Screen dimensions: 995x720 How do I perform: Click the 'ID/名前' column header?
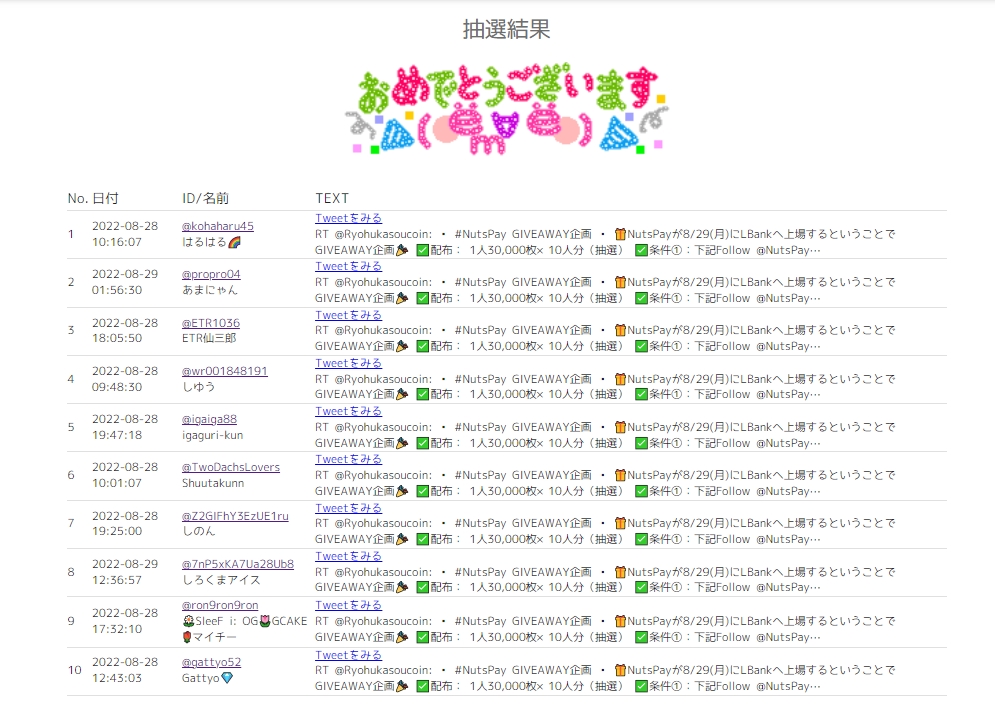[x=206, y=198]
